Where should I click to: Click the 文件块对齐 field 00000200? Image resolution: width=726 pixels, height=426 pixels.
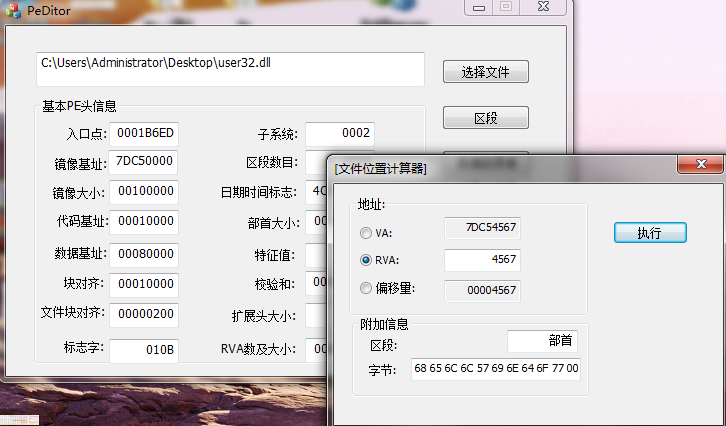click(144, 314)
